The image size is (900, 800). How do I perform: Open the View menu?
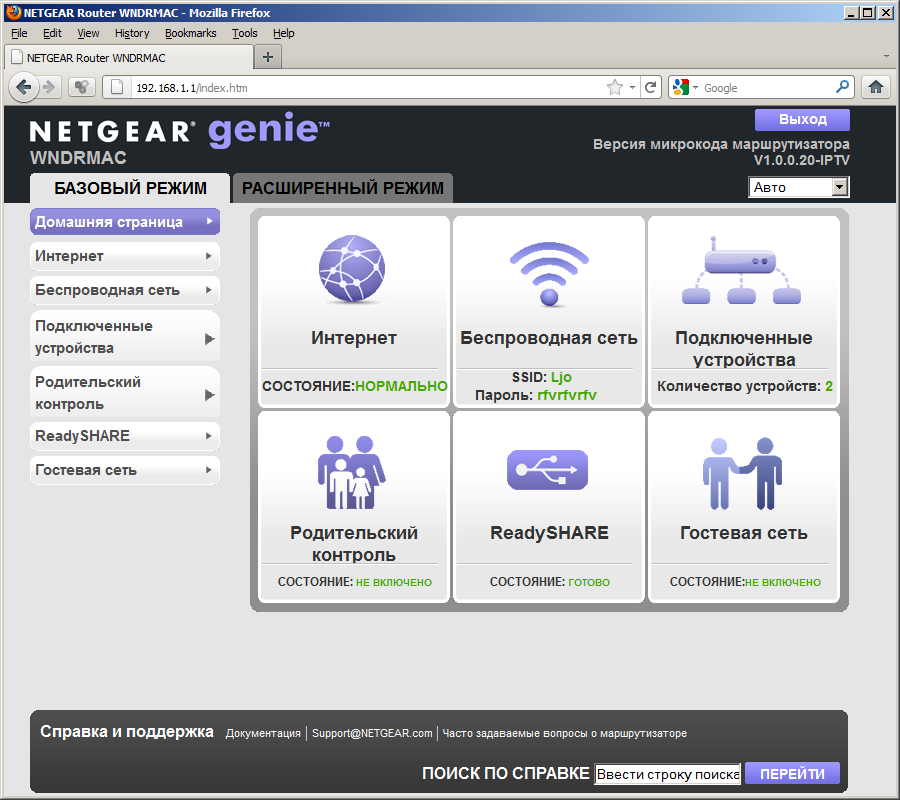[88, 33]
